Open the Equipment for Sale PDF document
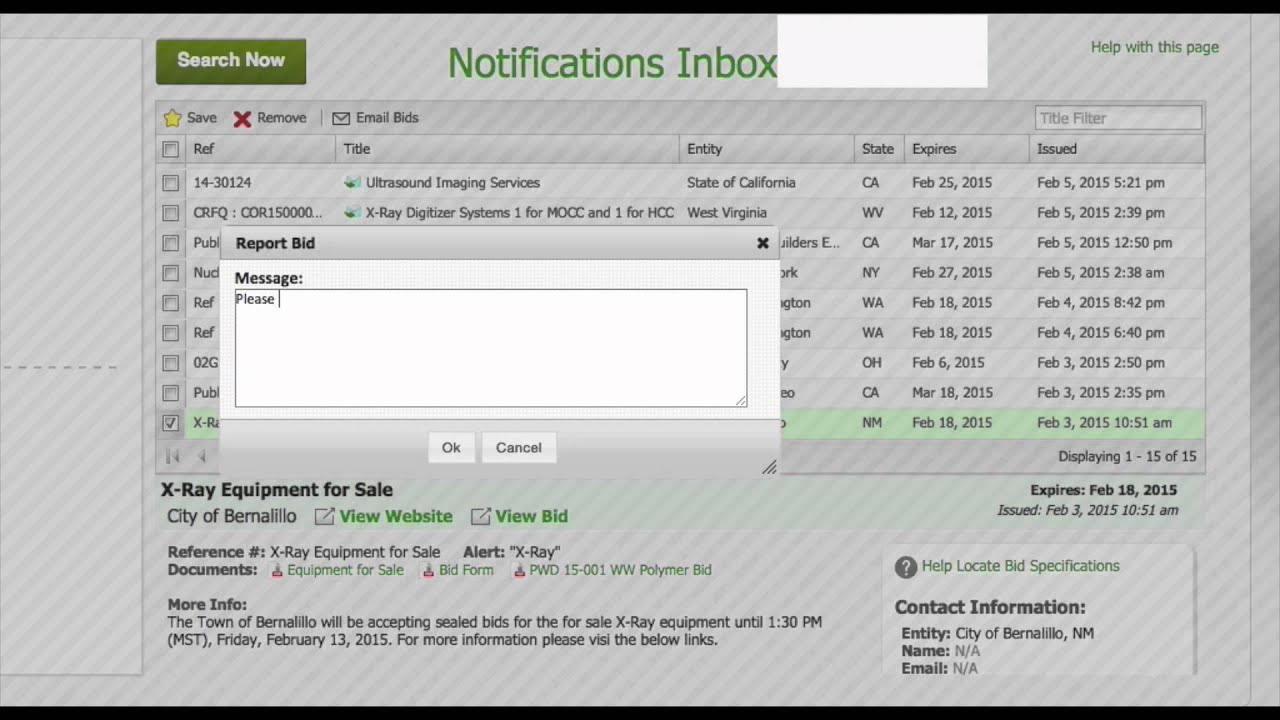Viewport: 1280px width, 720px height. (345, 570)
